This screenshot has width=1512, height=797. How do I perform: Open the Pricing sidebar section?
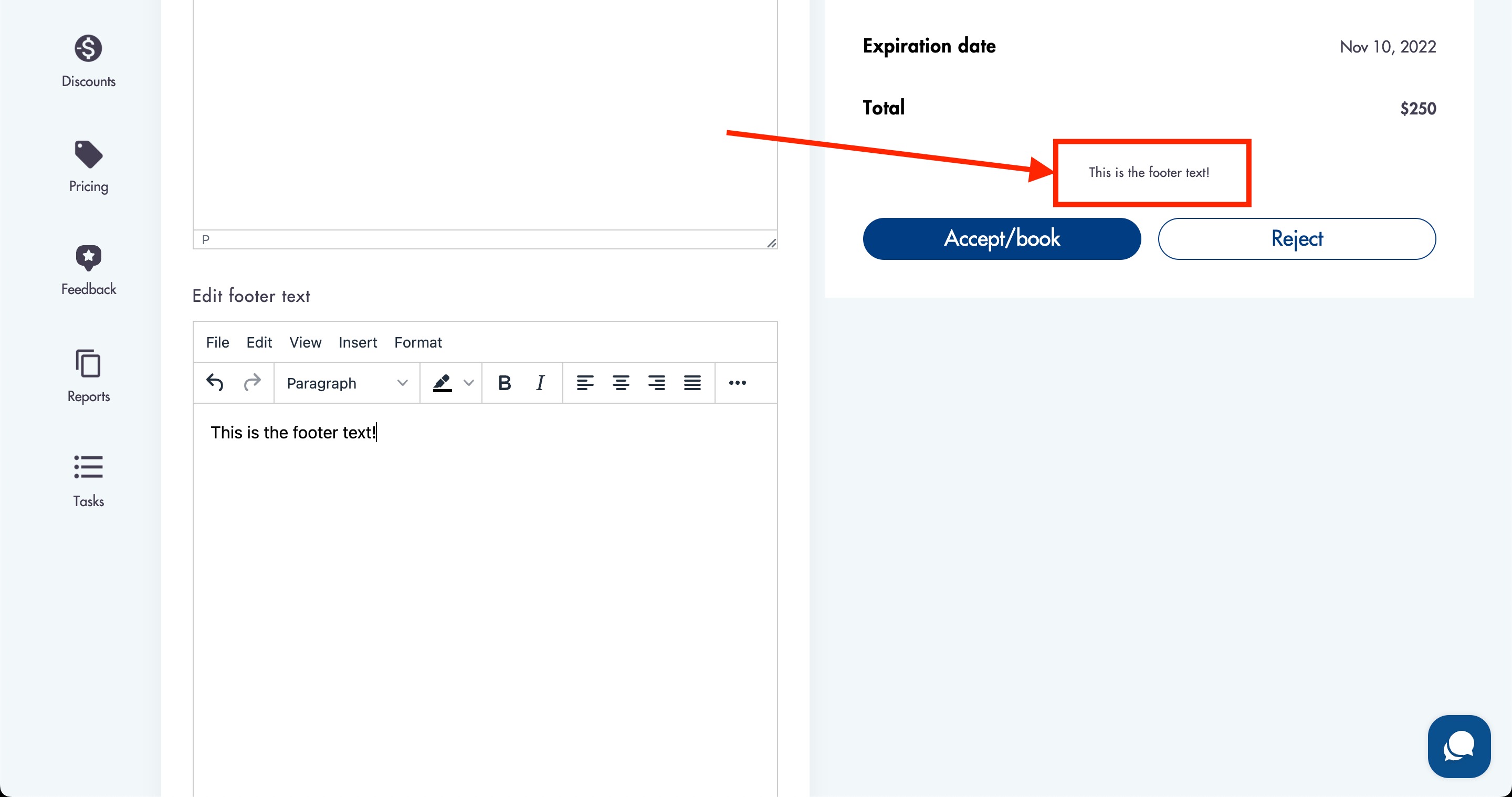pos(88,166)
